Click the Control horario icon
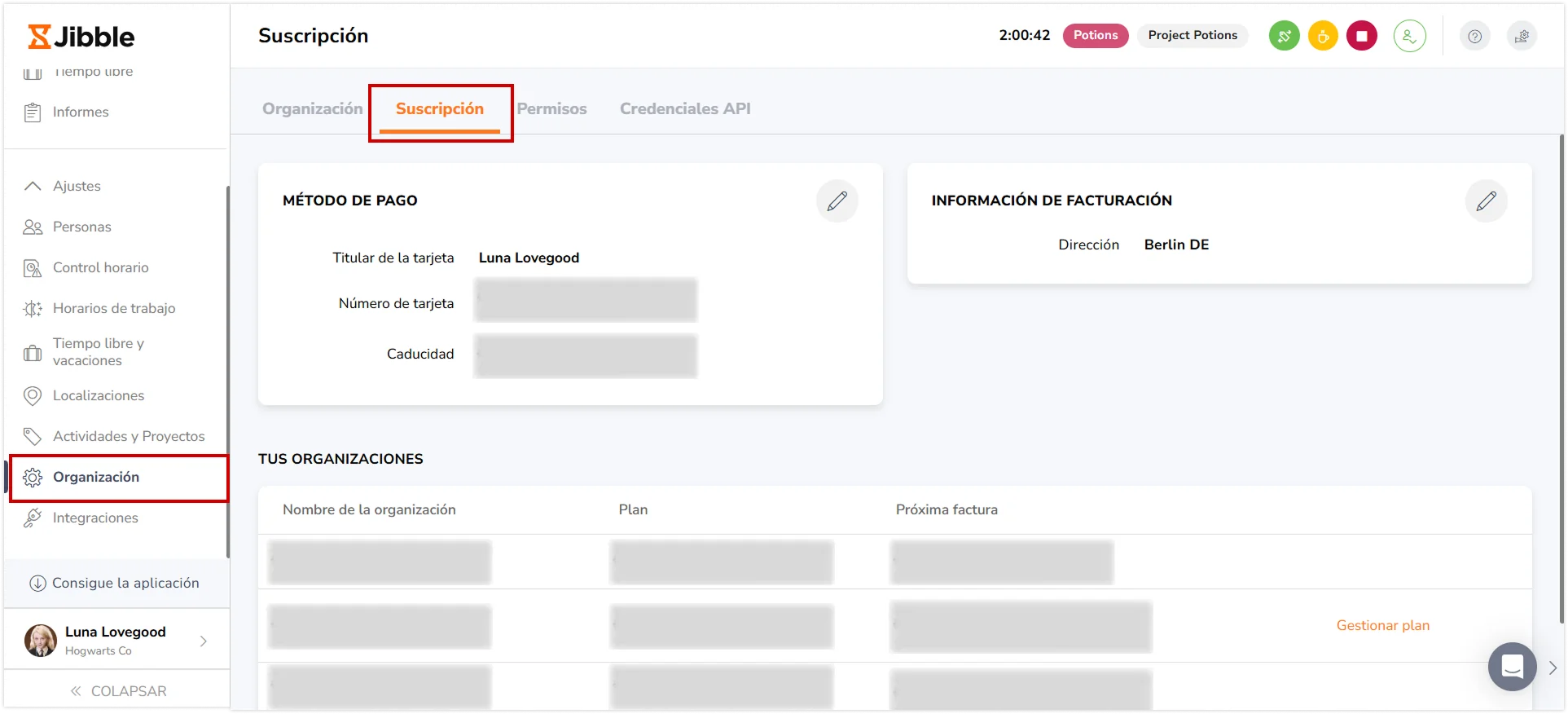The height and width of the screenshot is (714, 1568). tap(33, 268)
